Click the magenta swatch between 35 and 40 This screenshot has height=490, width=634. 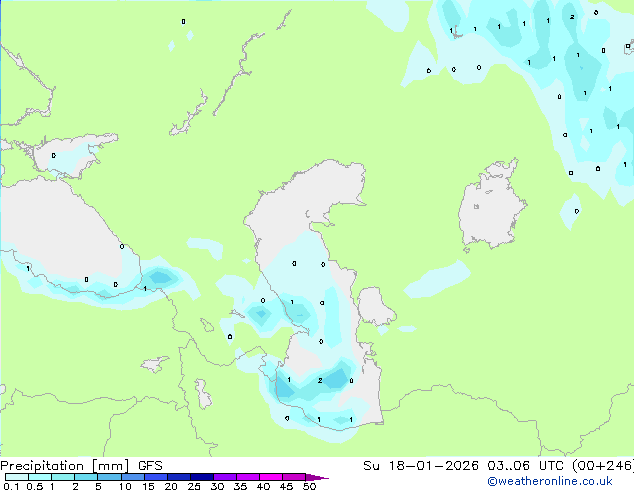(x=248, y=477)
